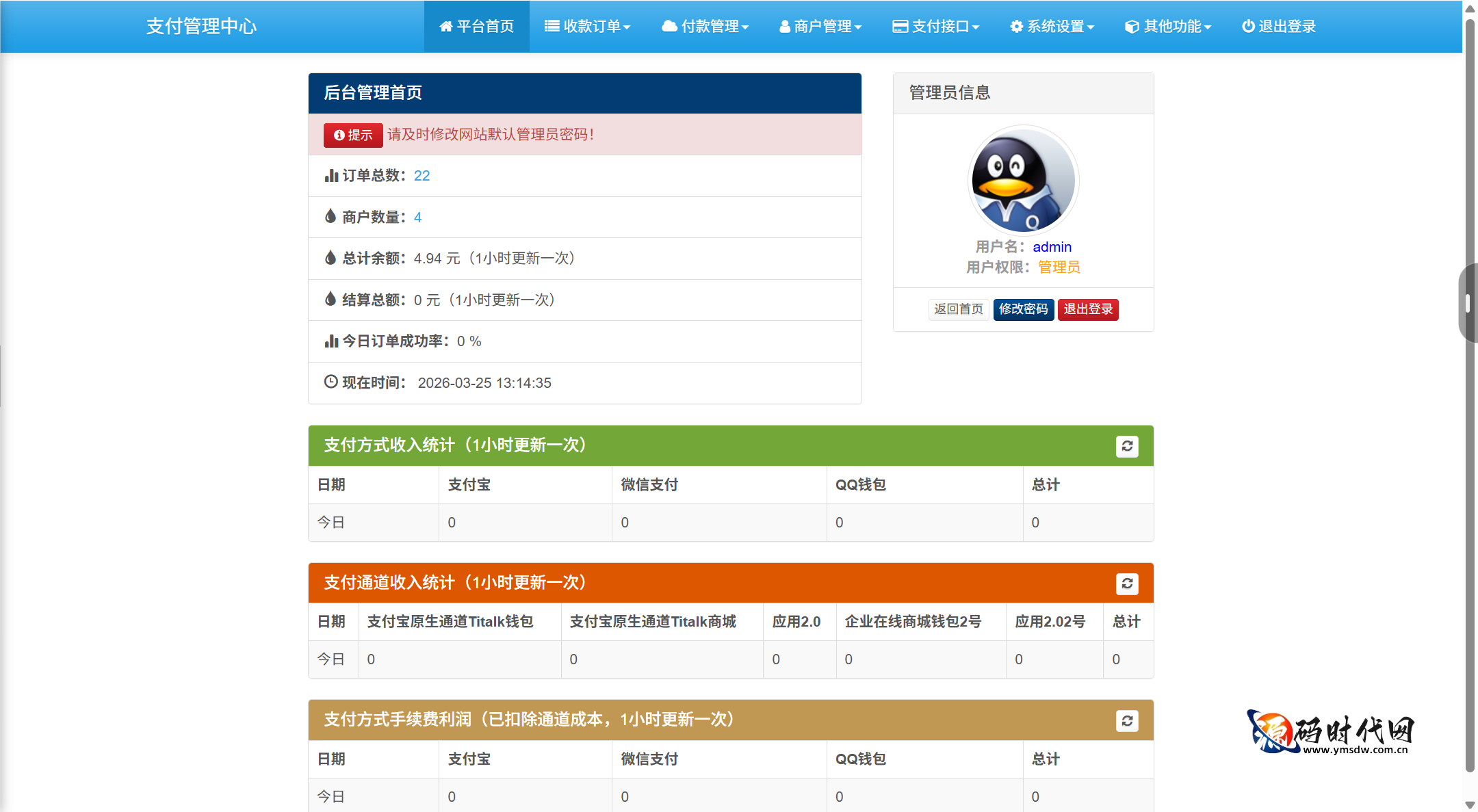Select 平台首页 in the navigation bar
The width and height of the screenshot is (1478, 812).
[477, 26]
